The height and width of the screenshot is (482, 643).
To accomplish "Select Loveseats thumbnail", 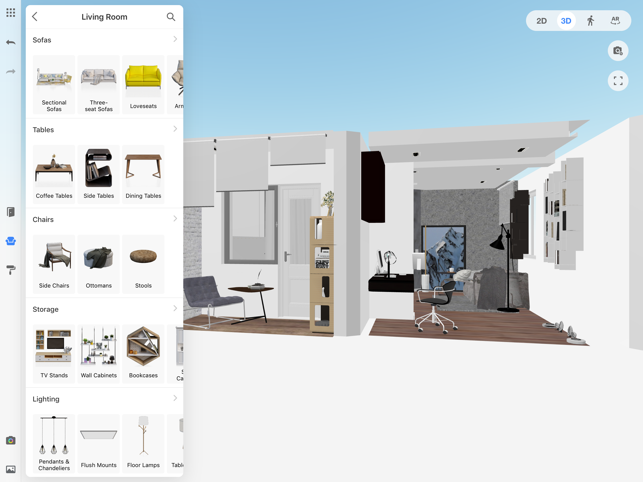I will 143,84.
